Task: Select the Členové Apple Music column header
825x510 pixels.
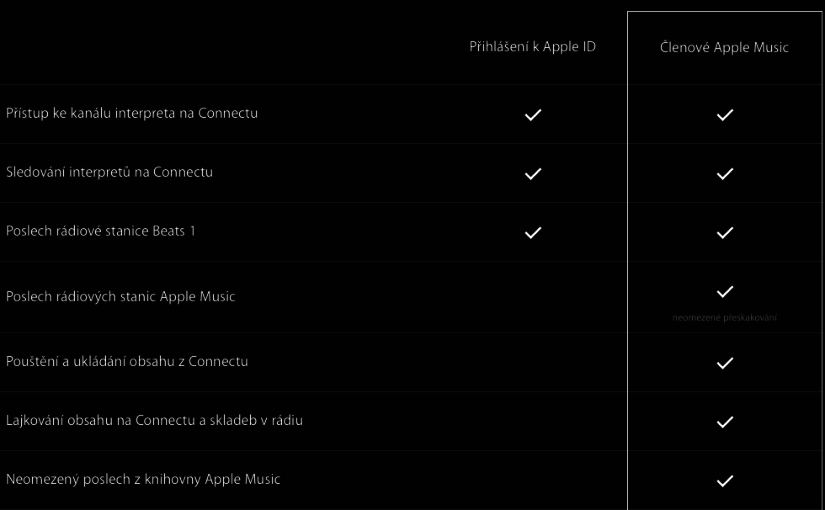Action: [726, 47]
